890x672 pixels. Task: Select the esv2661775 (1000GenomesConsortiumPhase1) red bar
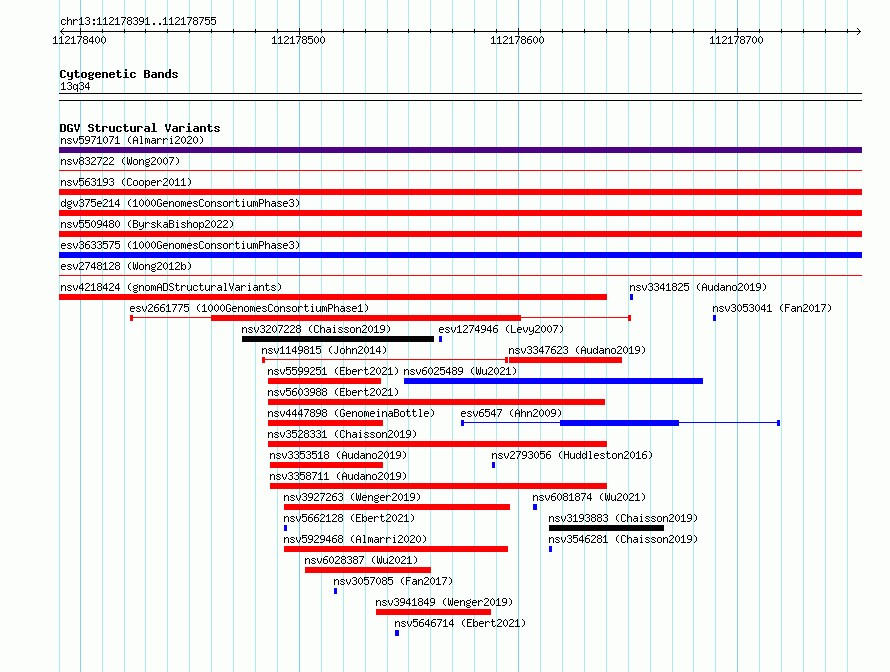[x=366, y=318]
